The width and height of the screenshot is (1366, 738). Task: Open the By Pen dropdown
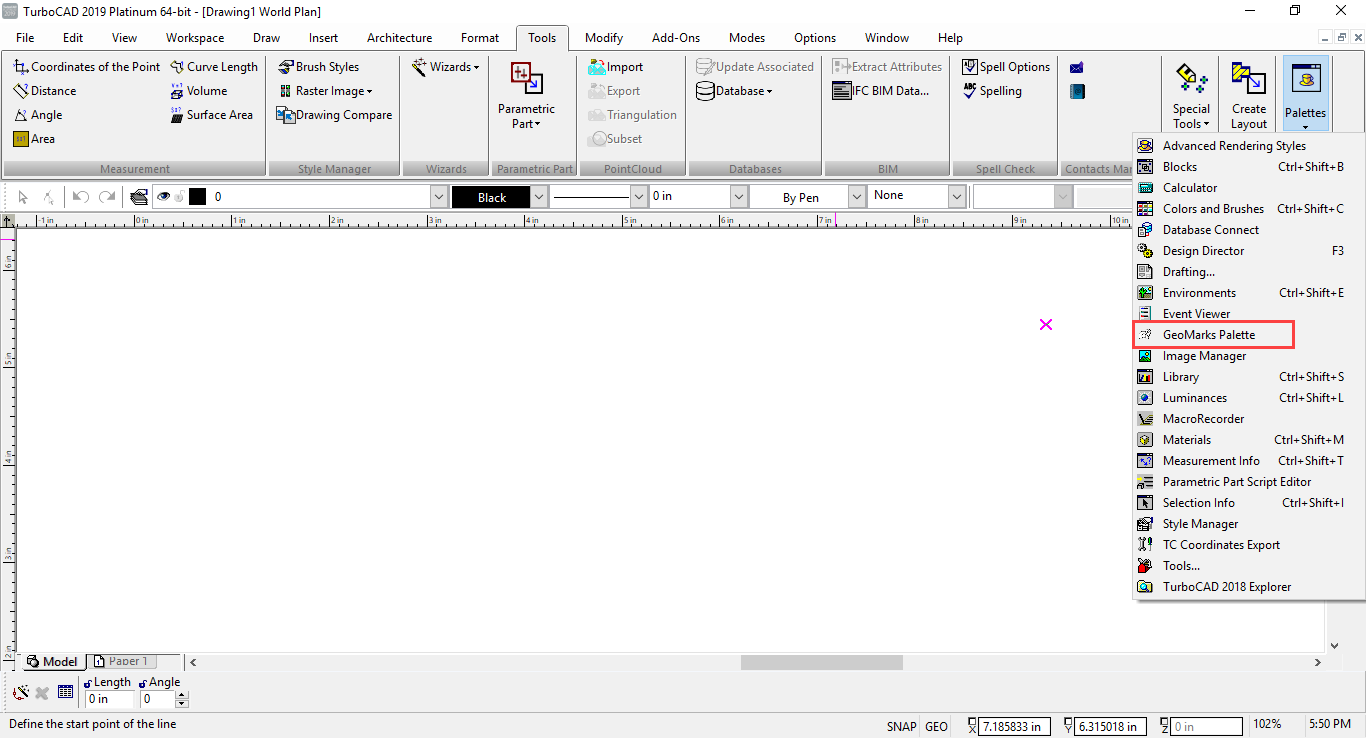pos(855,197)
